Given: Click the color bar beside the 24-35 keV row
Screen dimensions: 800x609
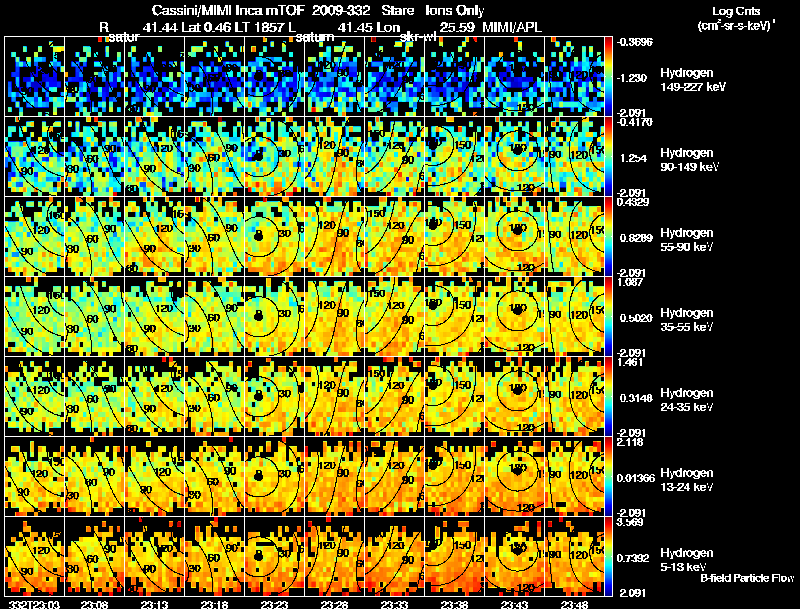Looking at the screenshot, I should click(608, 396).
